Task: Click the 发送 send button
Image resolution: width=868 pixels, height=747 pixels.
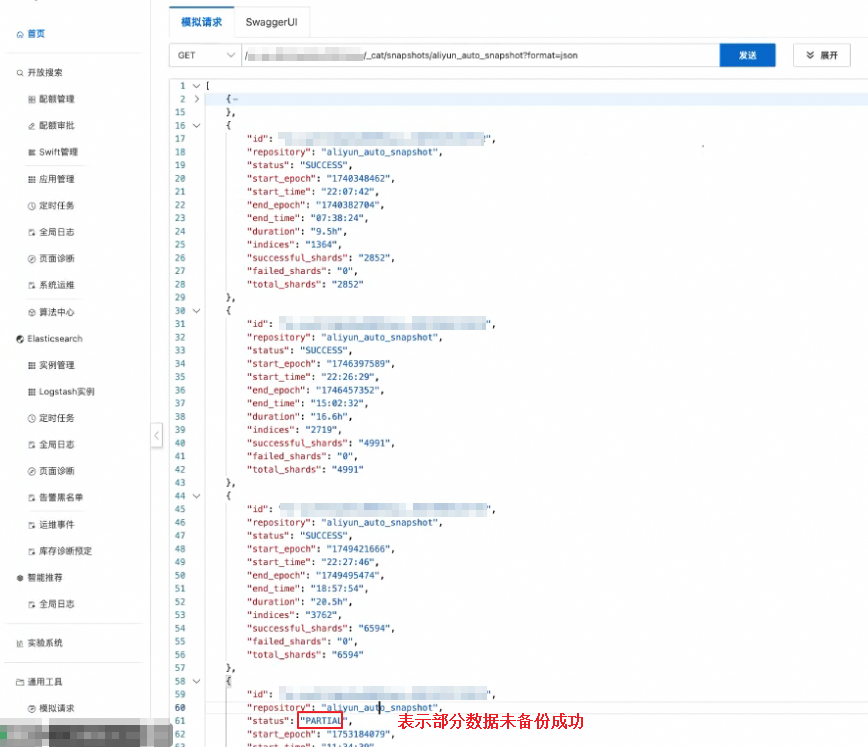Action: [747, 55]
